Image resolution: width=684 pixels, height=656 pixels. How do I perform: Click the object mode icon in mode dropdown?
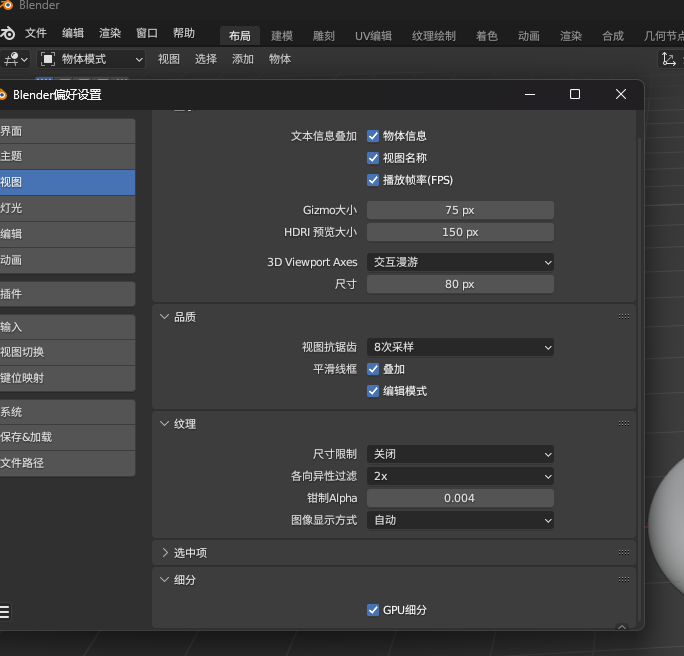[x=48, y=59]
